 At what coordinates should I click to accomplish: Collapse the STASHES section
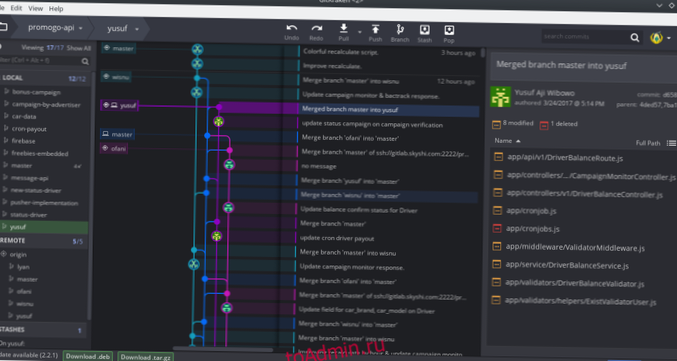(x=12, y=329)
